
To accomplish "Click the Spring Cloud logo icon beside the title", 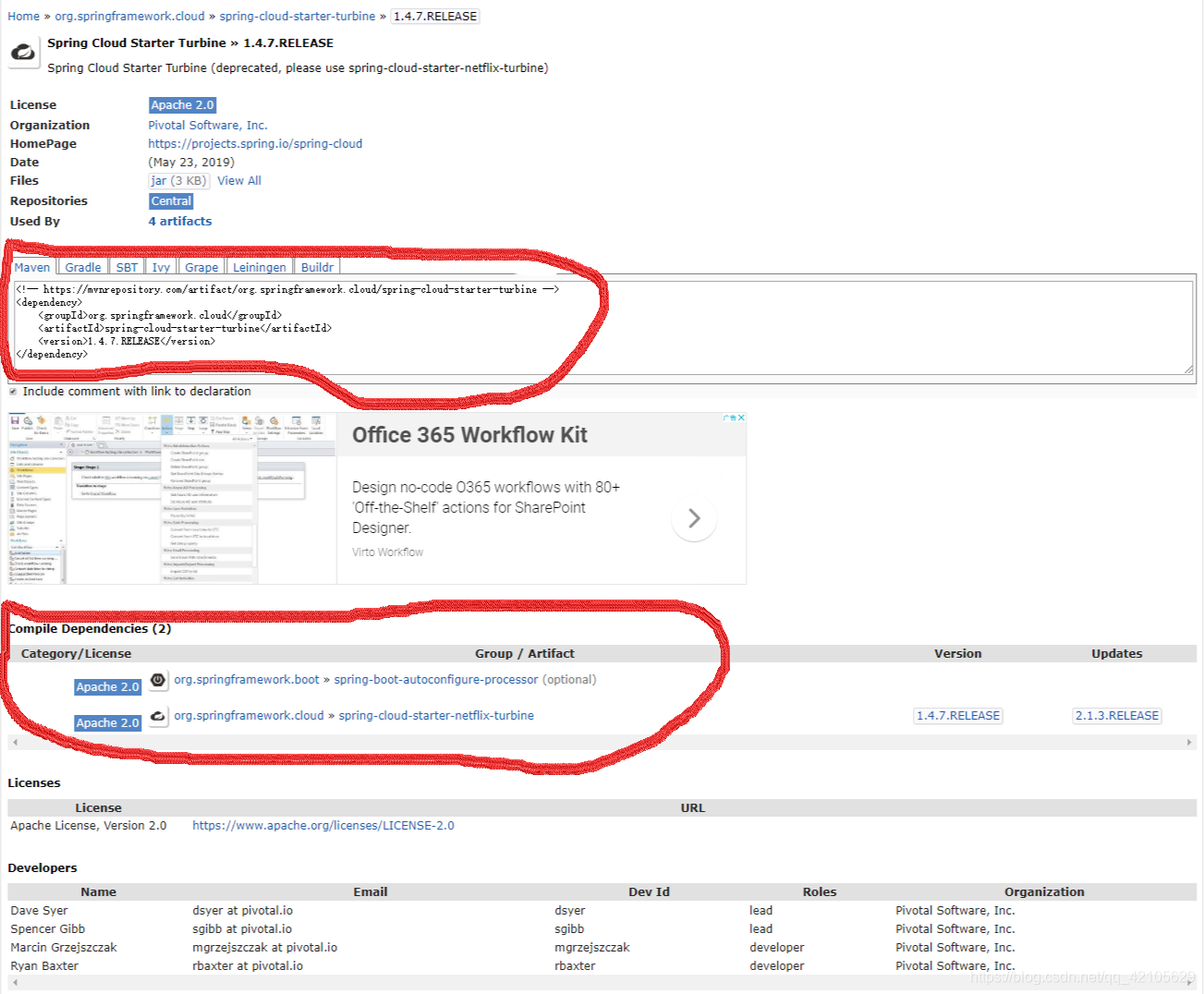I will coord(23,53).
